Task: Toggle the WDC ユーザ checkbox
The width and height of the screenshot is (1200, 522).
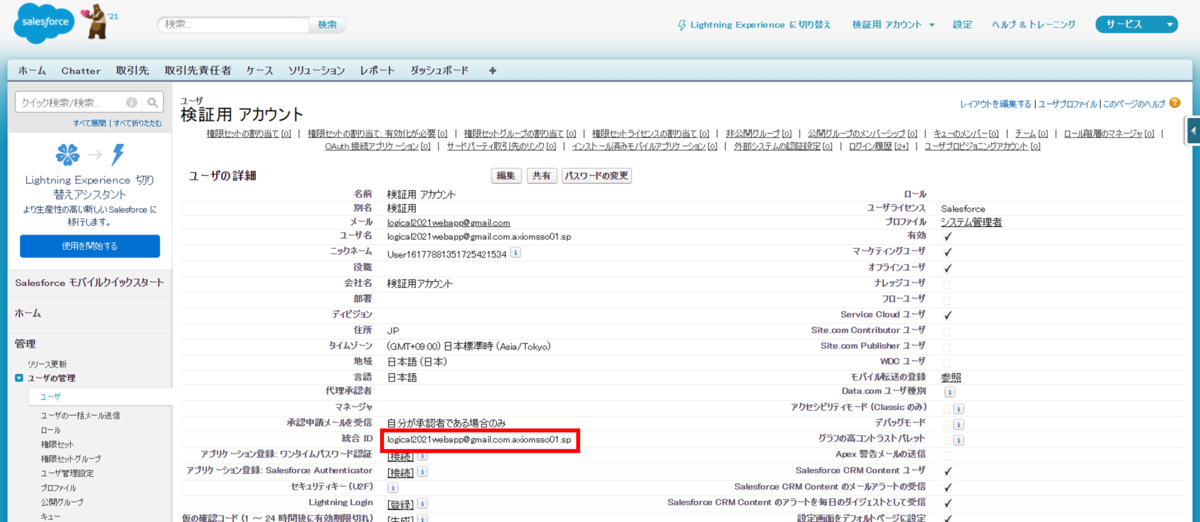Action: [x=947, y=361]
